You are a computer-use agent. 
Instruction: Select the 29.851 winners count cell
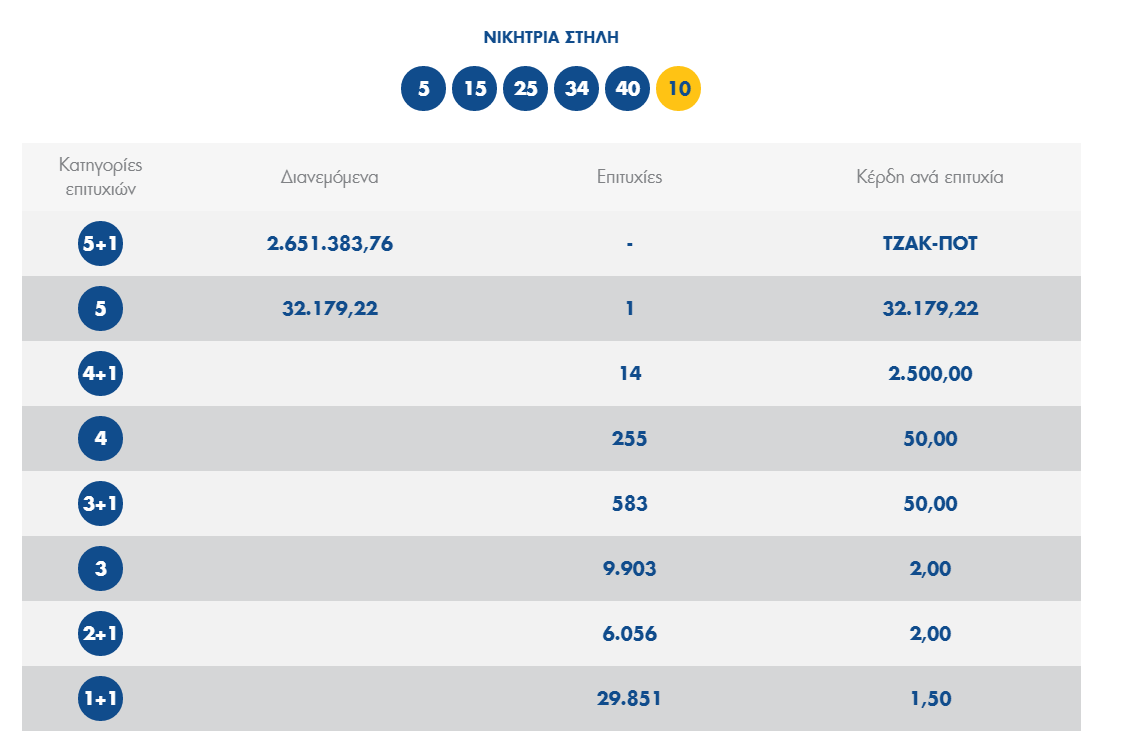point(629,699)
